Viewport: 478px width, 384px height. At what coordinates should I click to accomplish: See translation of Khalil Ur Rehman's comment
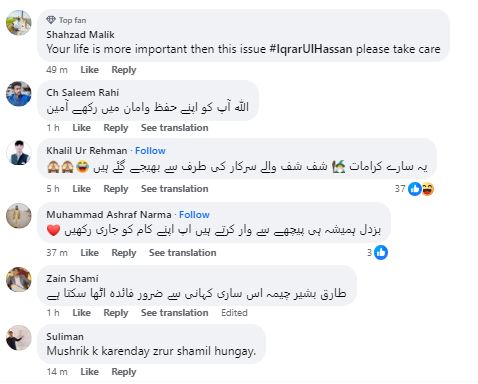[x=174, y=189]
